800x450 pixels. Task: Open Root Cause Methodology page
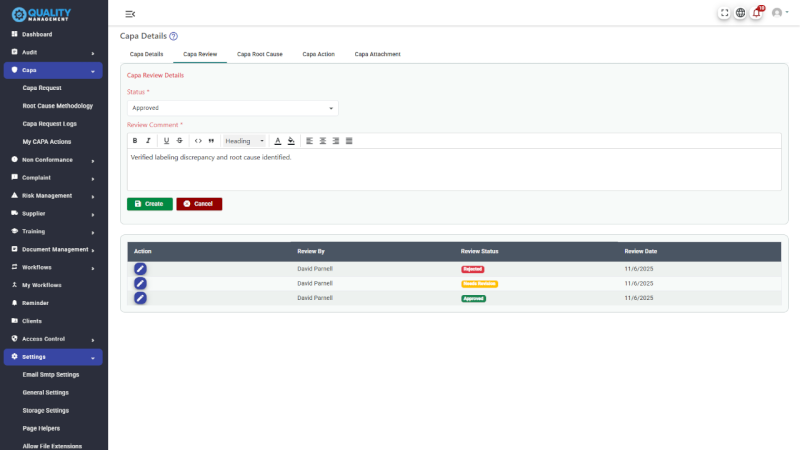pos(58,106)
